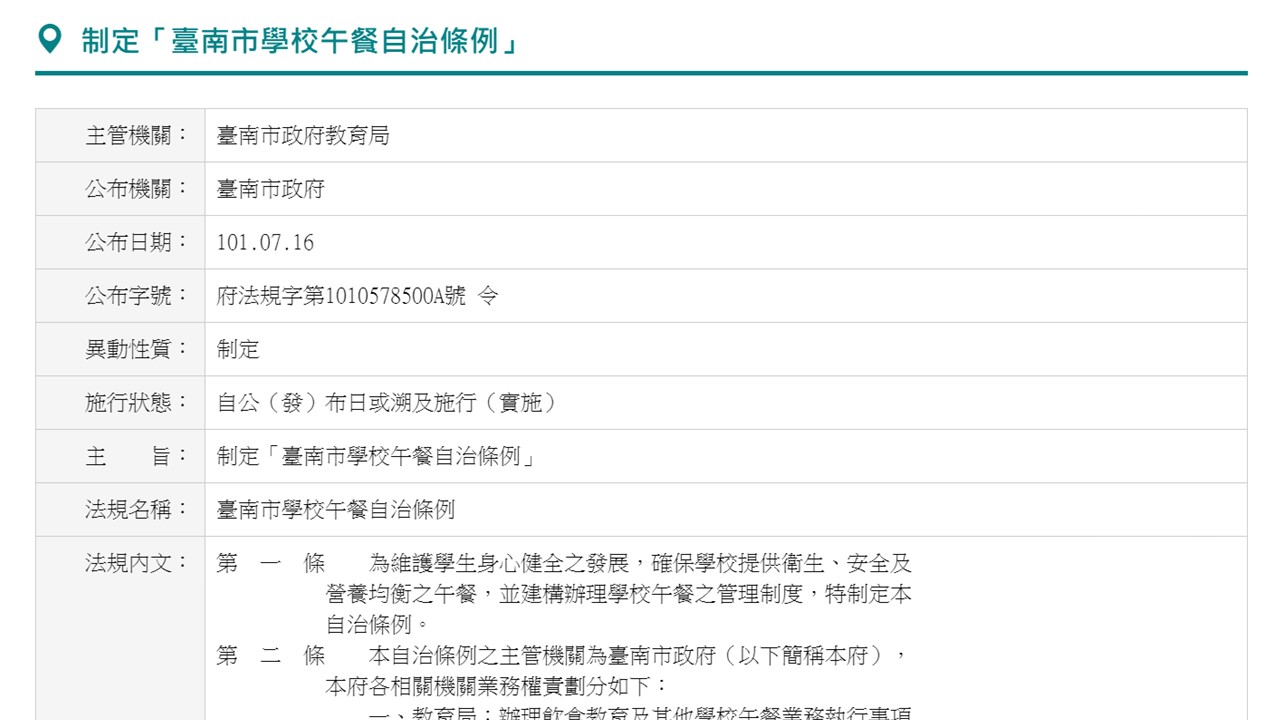Image resolution: width=1280 pixels, height=720 pixels.
Task: Select the 公布日期 row label
Action: (x=137, y=242)
